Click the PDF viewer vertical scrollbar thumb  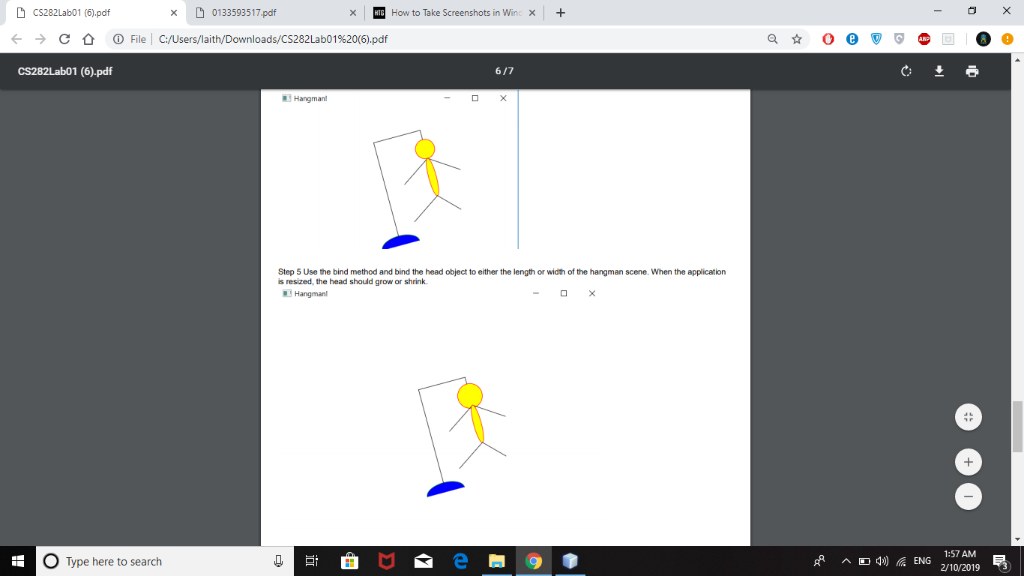[x=1017, y=427]
